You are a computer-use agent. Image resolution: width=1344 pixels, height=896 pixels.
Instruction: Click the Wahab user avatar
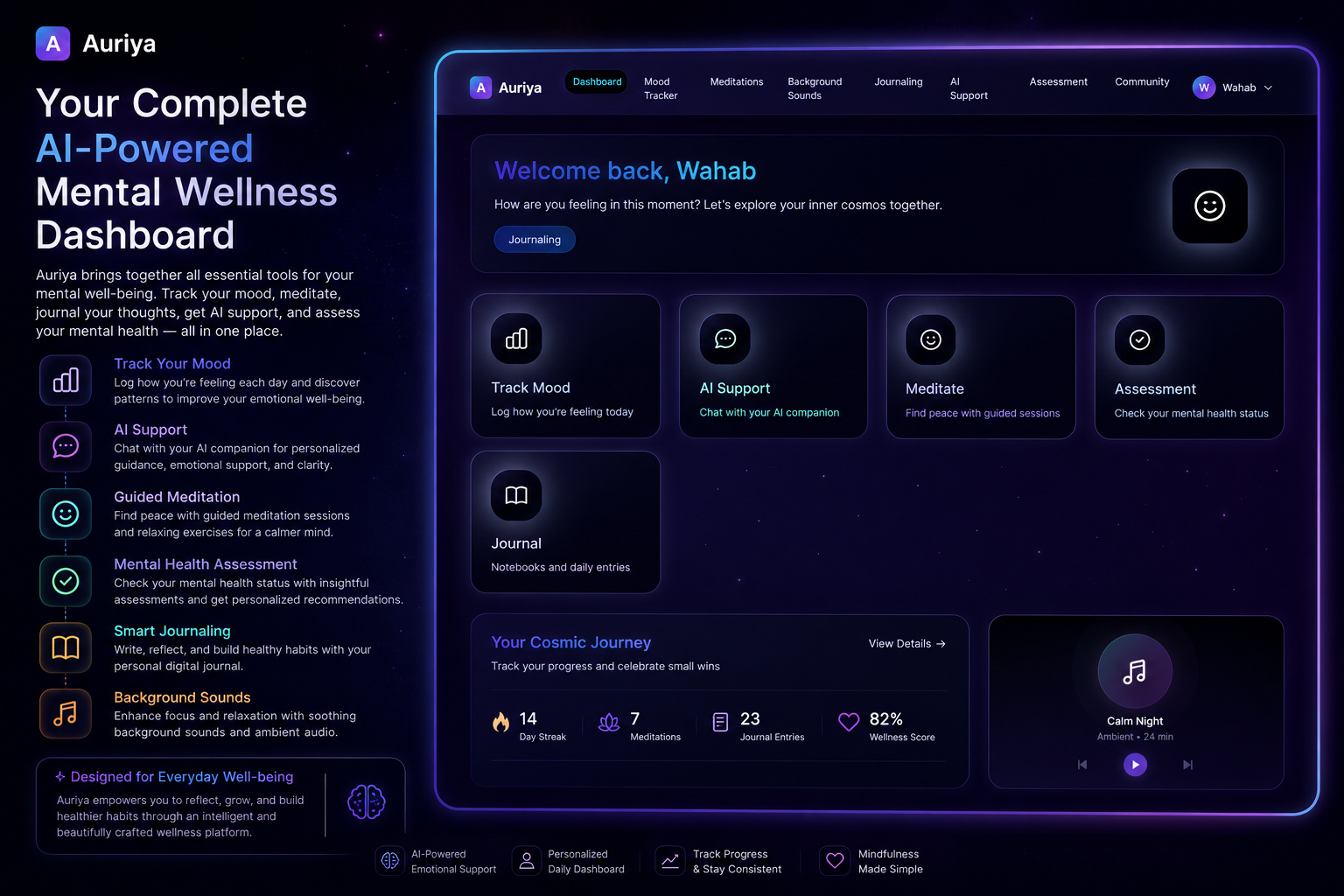(x=1204, y=87)
